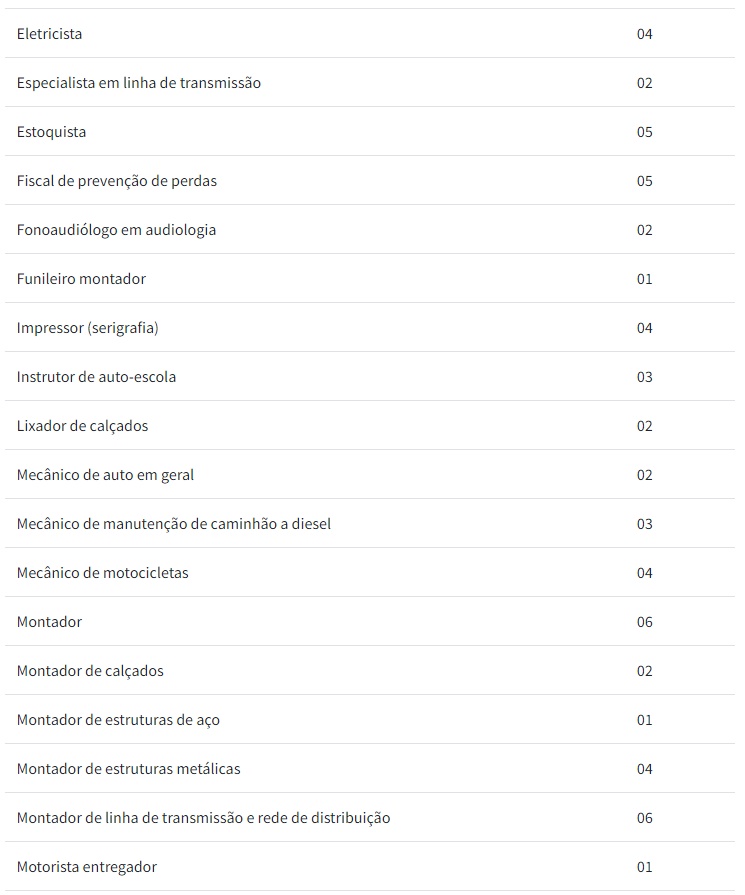Select the Motorista entregador row
Viewport: 745px width, 895px height.
click(87, 867)
